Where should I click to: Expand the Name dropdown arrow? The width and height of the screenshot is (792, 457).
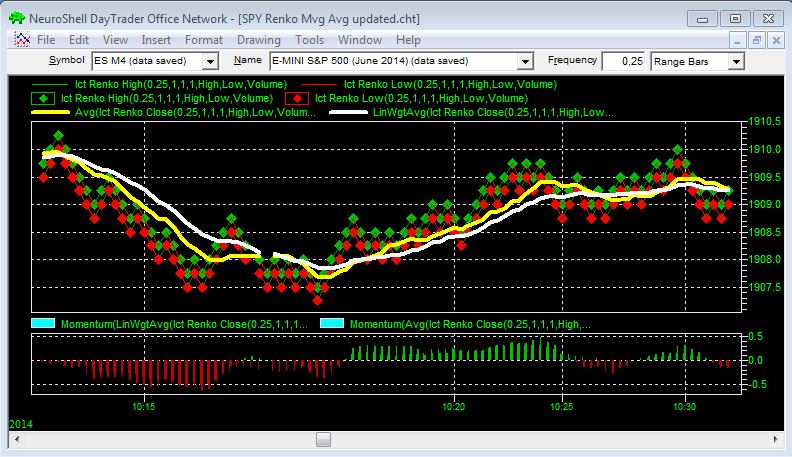[x=525, y=62]
